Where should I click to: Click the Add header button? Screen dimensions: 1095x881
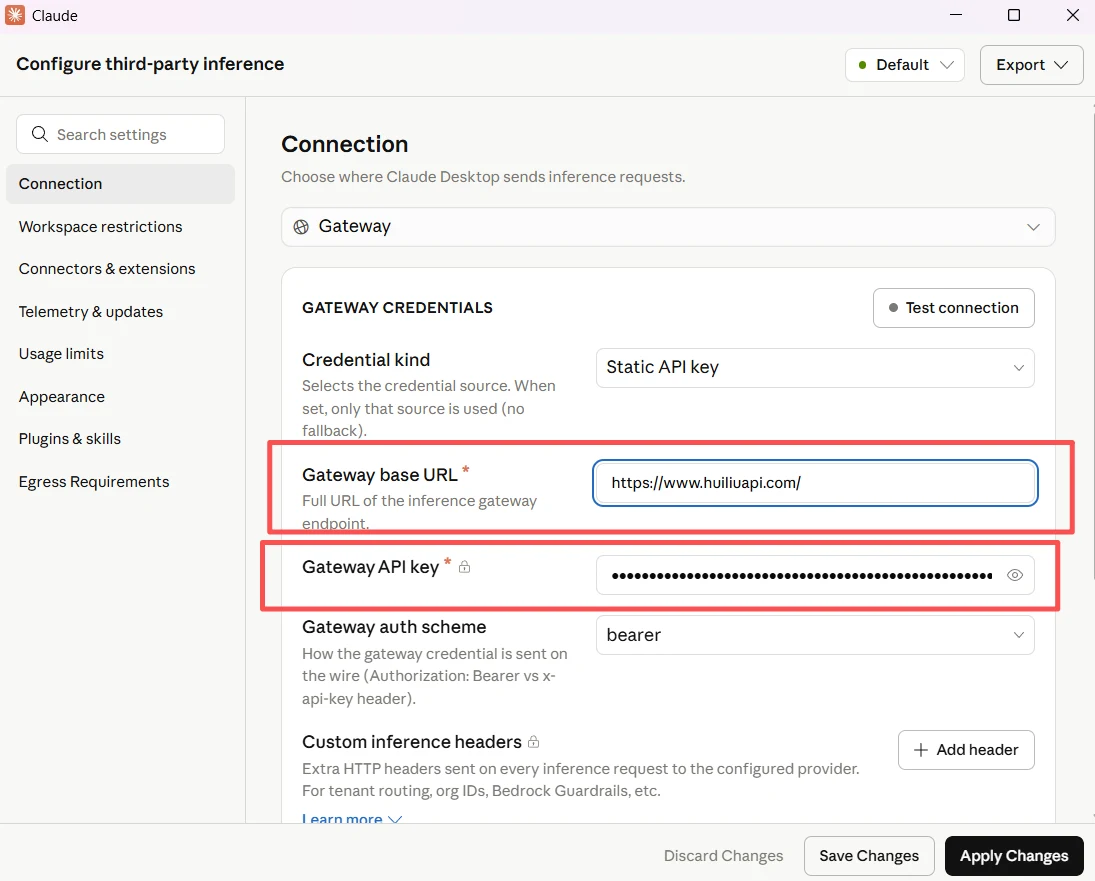coord(966,750)
